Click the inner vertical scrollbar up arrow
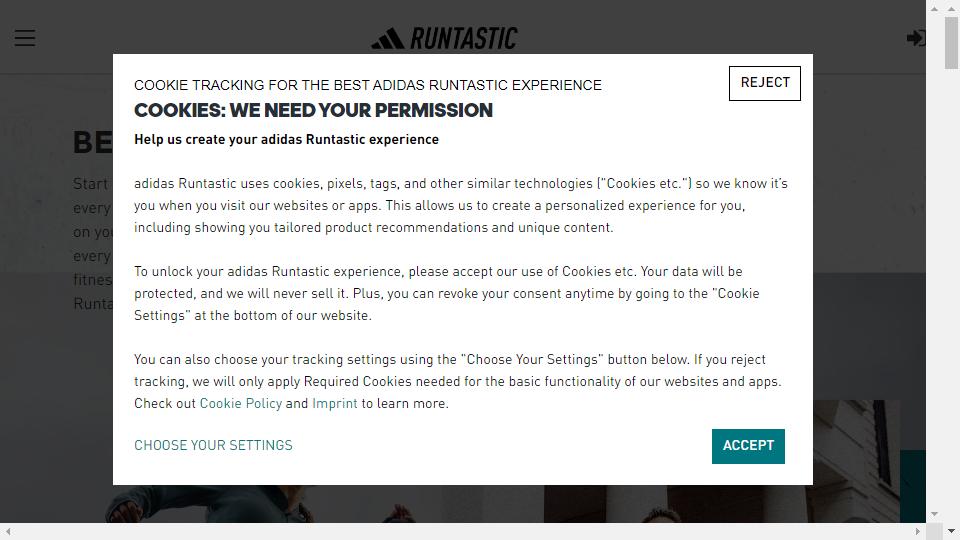The image size is (960, 540). [934, 9]
